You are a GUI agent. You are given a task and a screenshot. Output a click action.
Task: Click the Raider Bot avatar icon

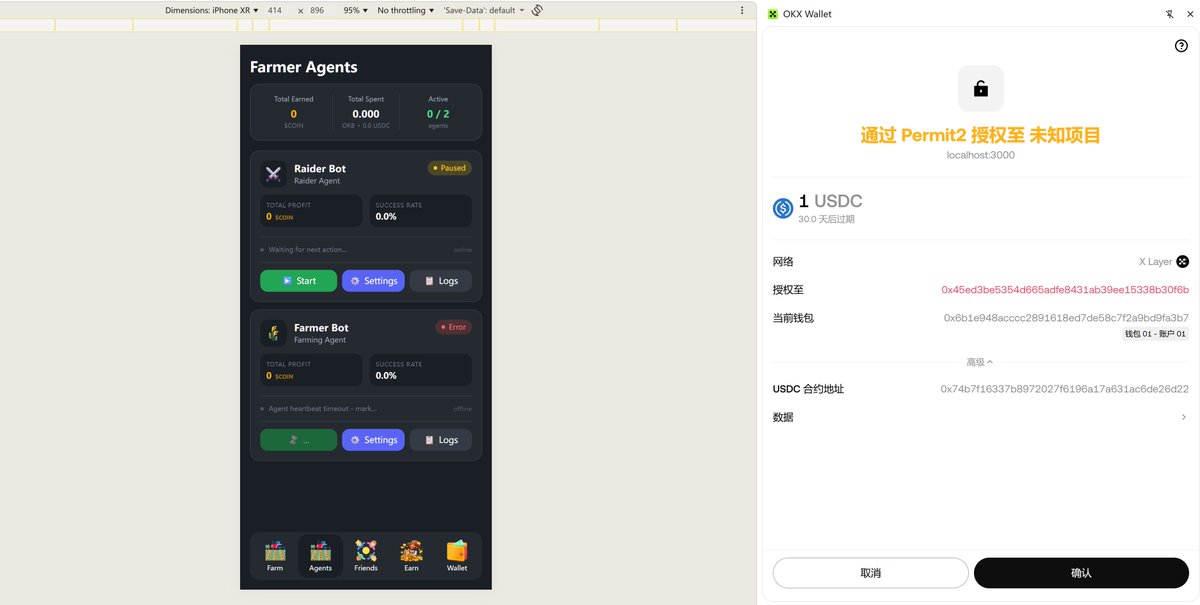(273, 174)
